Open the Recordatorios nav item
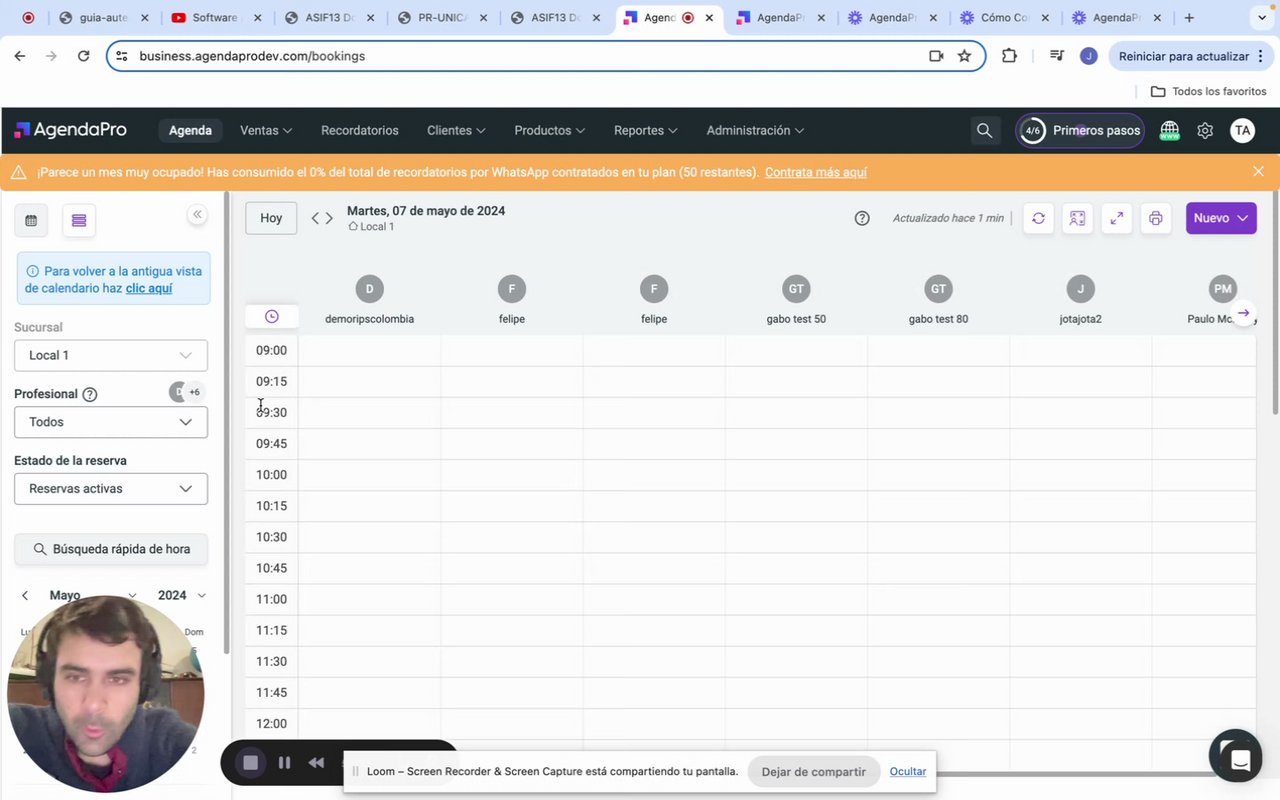 tap(360, 130)
